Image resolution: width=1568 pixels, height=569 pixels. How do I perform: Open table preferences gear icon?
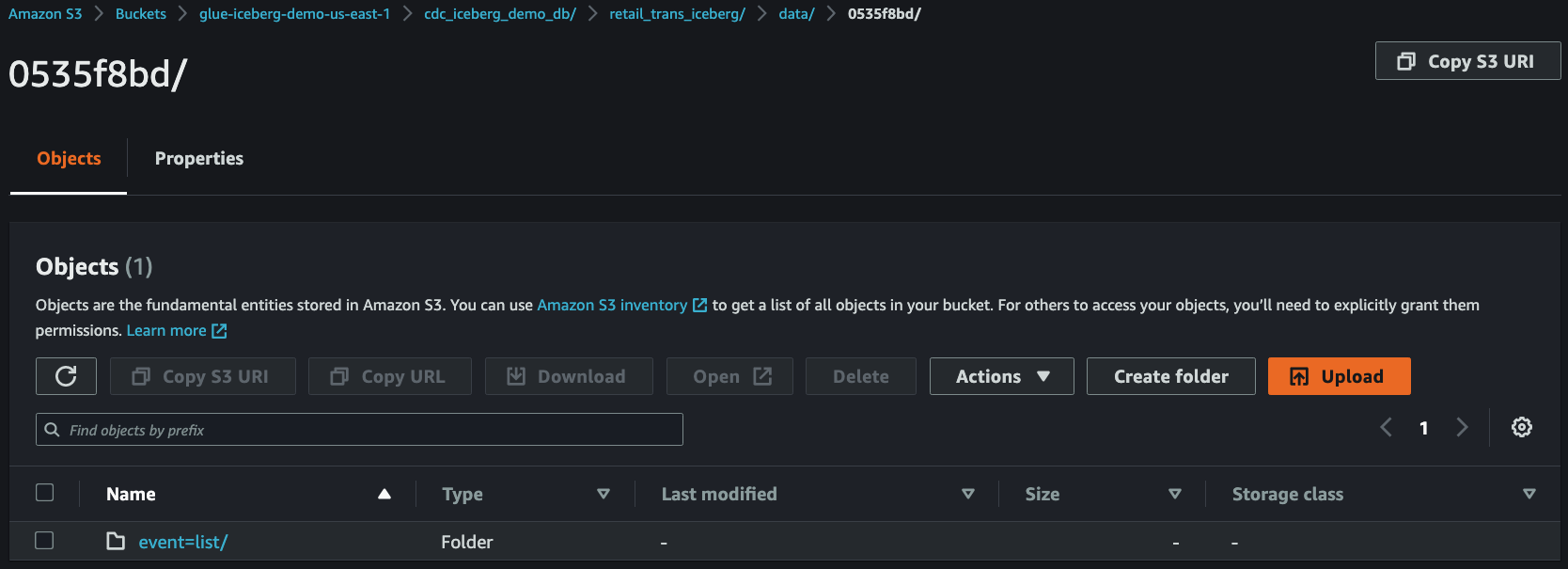(1522, 427)
